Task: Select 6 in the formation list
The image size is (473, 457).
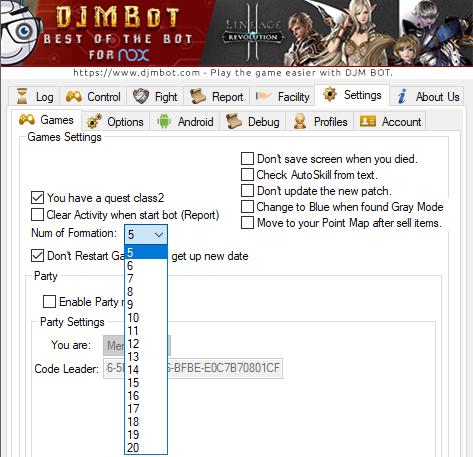Action: [146, 266]
